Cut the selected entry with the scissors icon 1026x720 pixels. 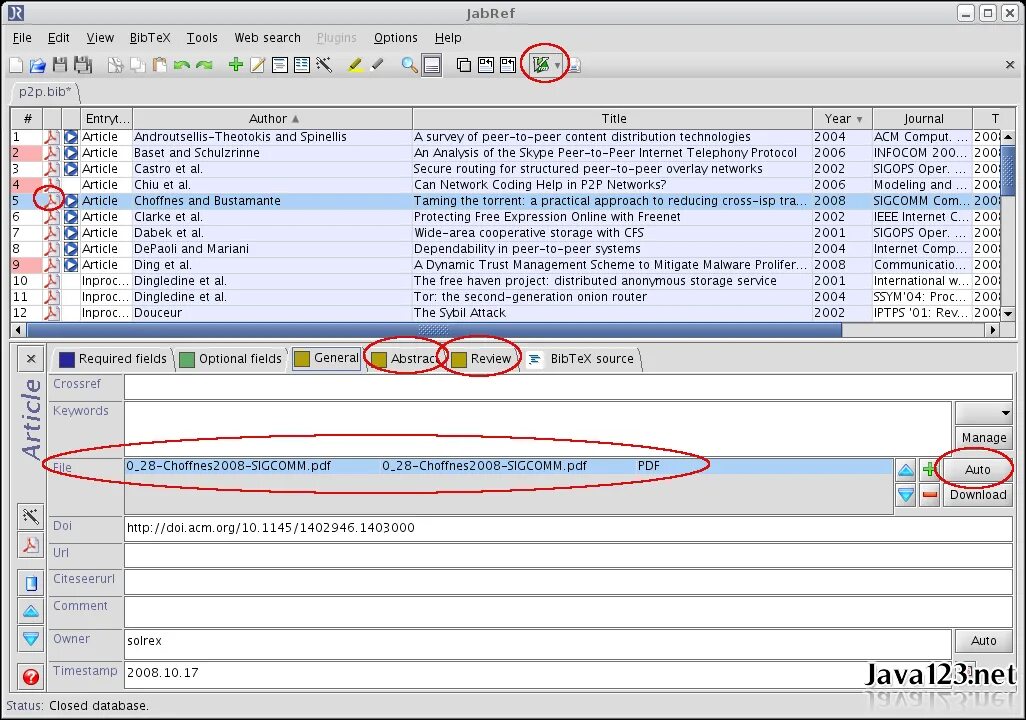pos(115,65)
